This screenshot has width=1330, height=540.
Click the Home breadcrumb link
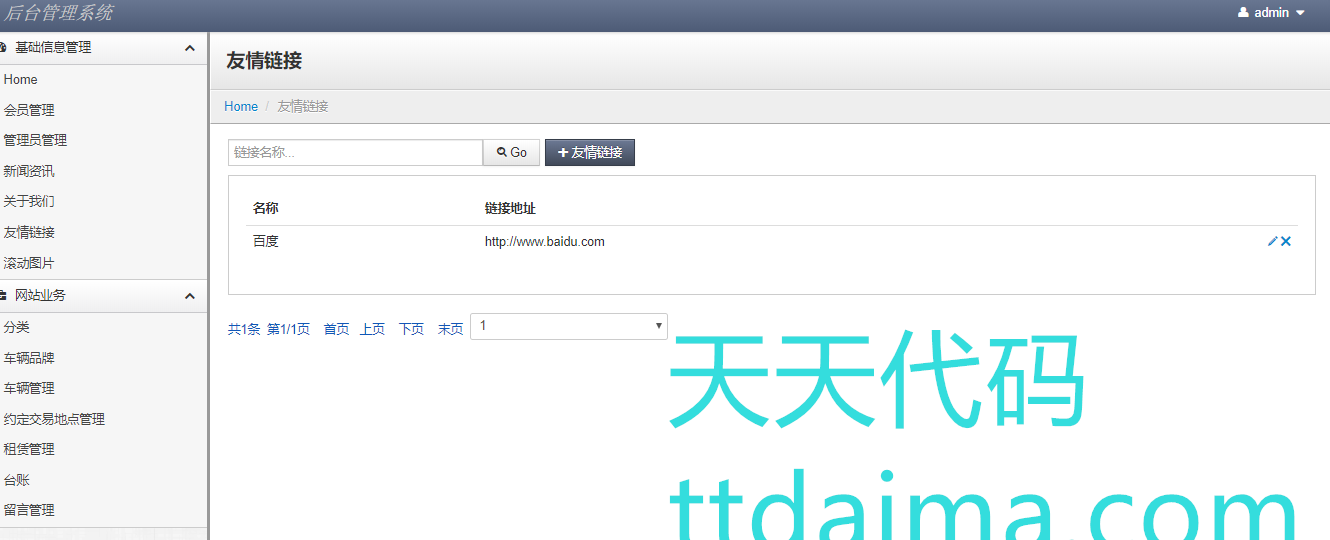coord(241,106)
